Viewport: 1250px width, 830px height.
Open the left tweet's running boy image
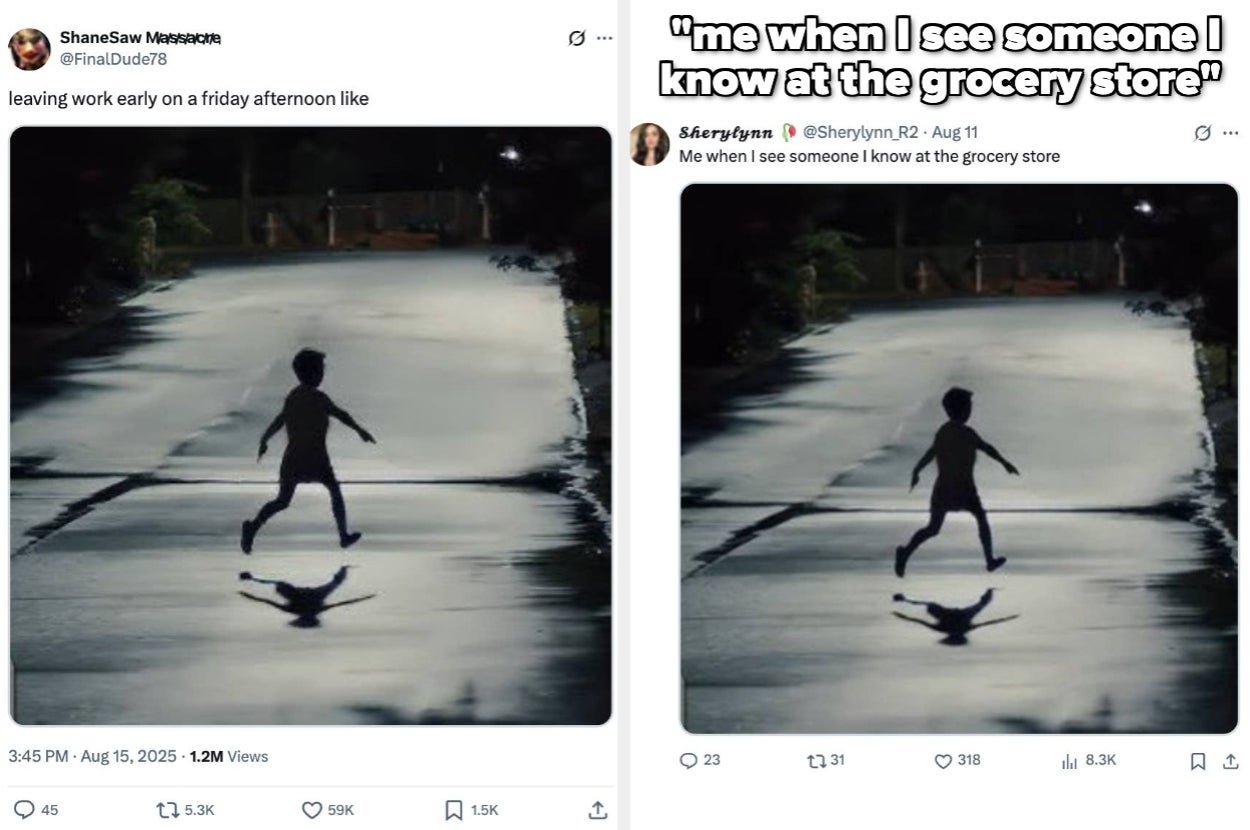(x=310, y=425)
